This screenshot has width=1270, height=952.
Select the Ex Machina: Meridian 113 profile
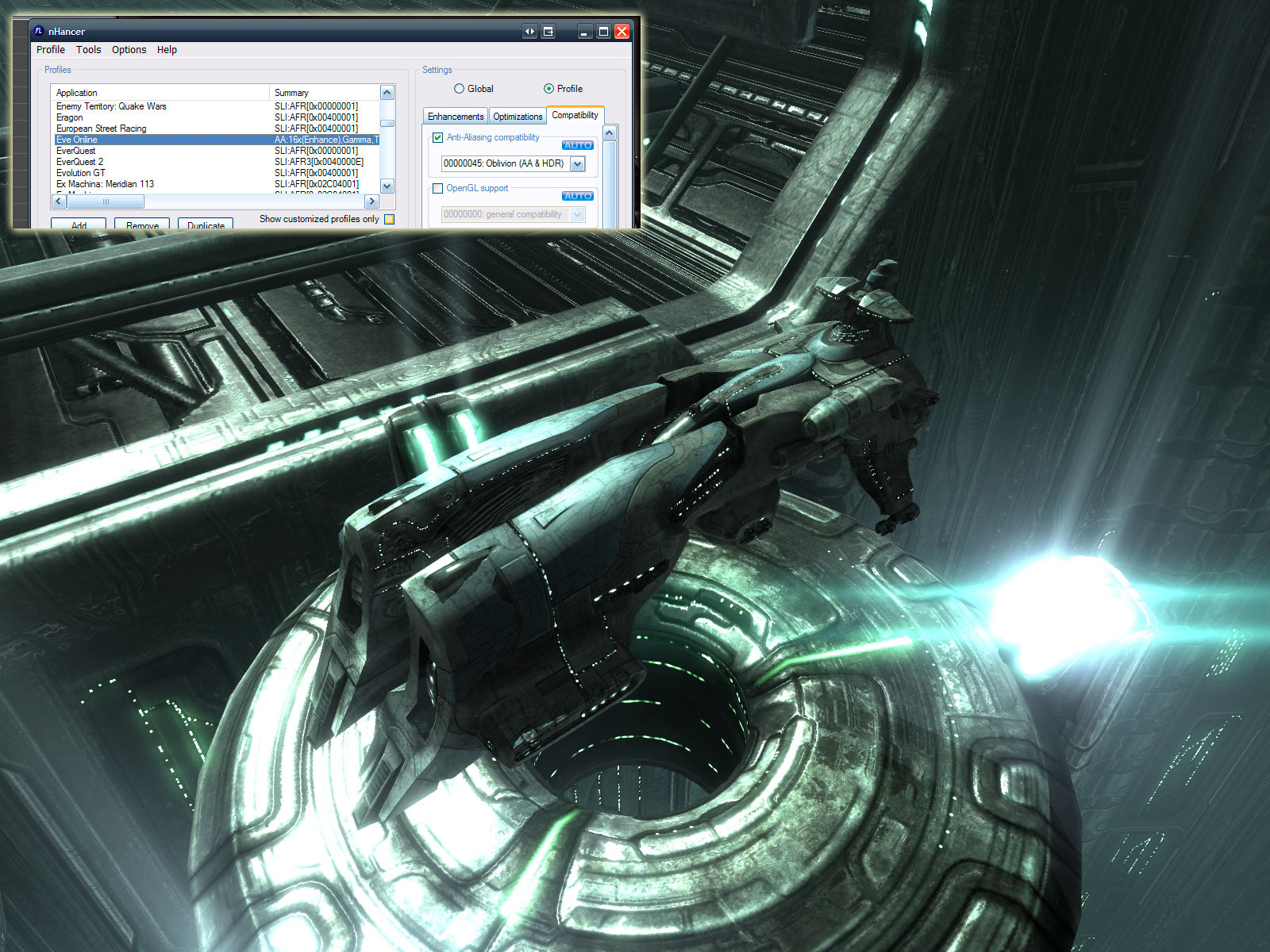[106, 184]
